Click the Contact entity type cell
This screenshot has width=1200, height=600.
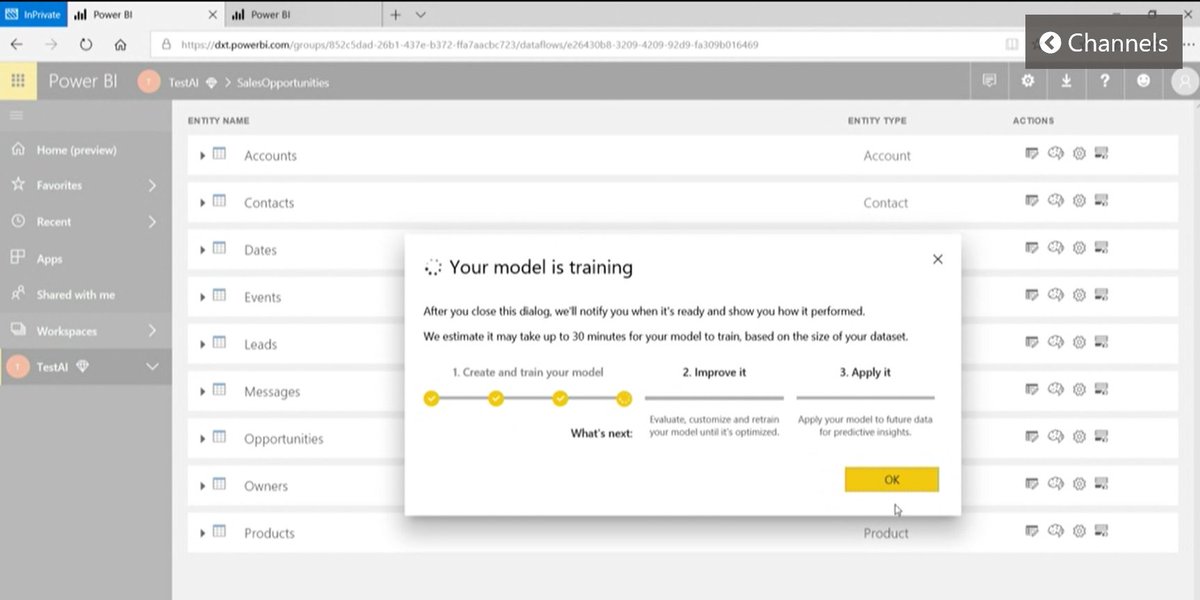(x=886, y=203)
